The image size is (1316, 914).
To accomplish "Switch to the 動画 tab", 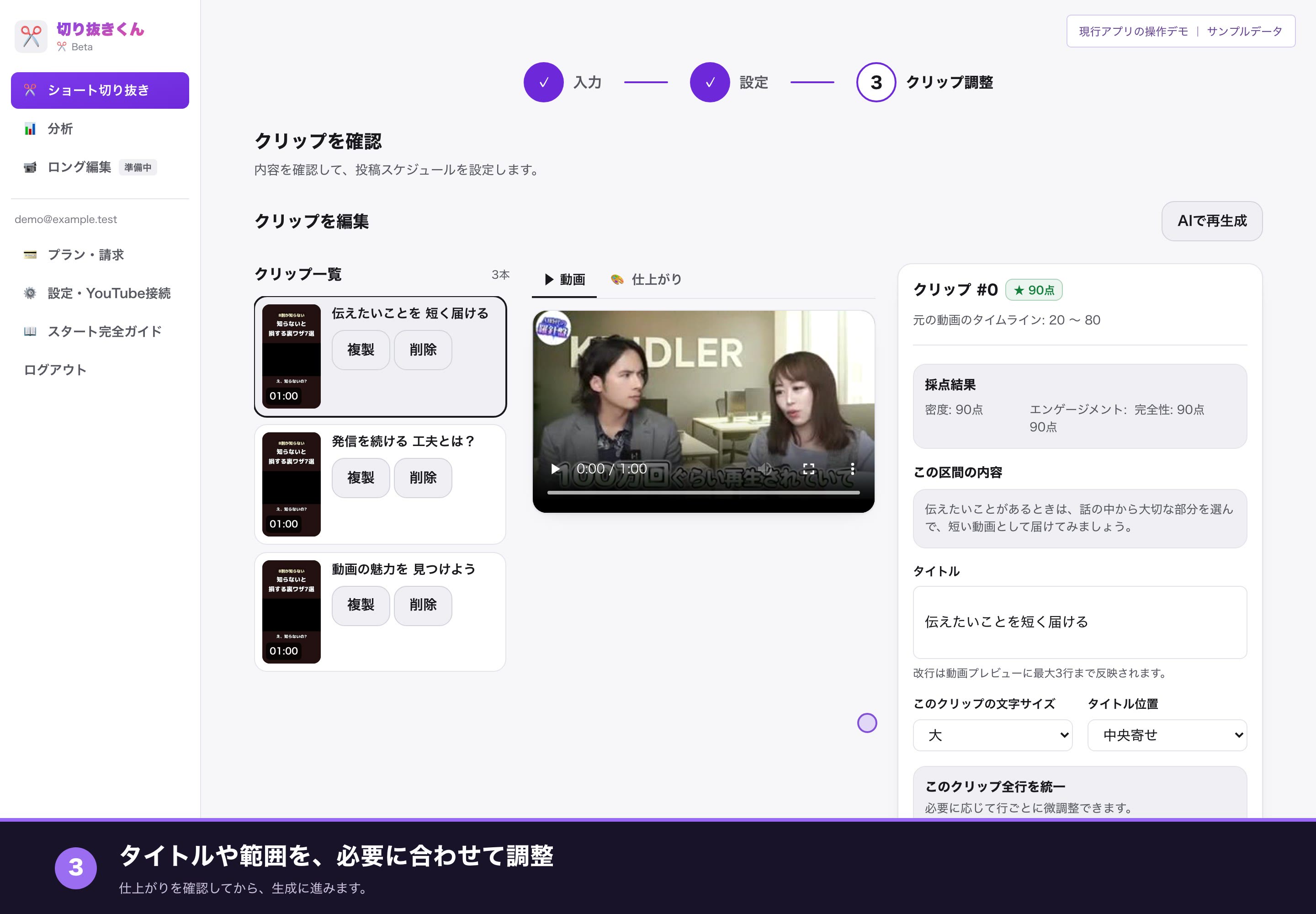I will pyautogui.click(x=564, y=280).
